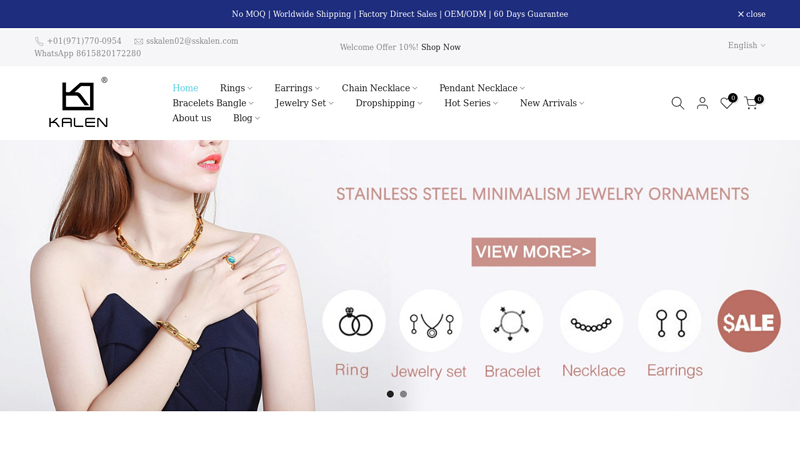Click the Ring category circle icon
The width and height of the screenshot is (800, 450).
pyautogui.click(x=354, y=321)
